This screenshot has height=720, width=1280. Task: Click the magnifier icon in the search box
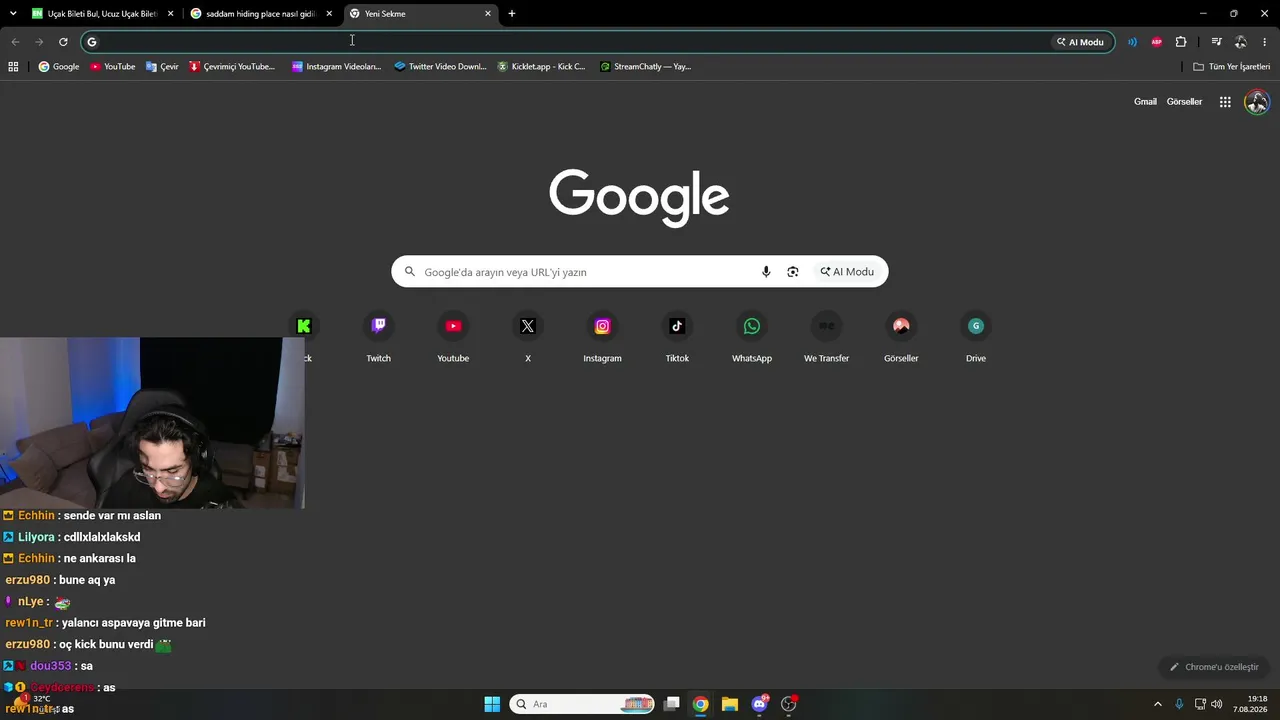point(409,272)
